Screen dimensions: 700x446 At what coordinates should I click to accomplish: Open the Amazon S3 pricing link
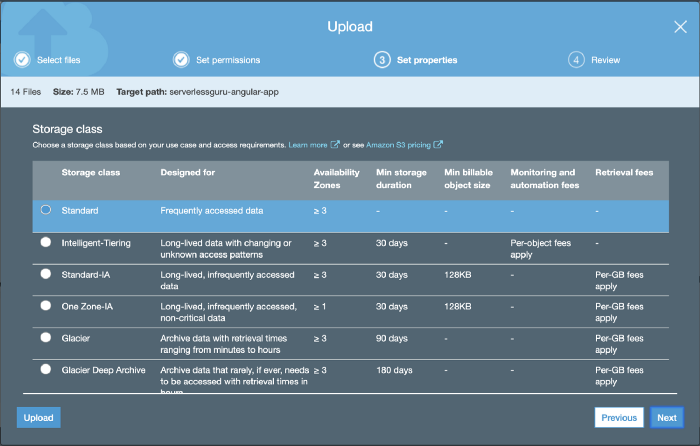coord(398,145)
